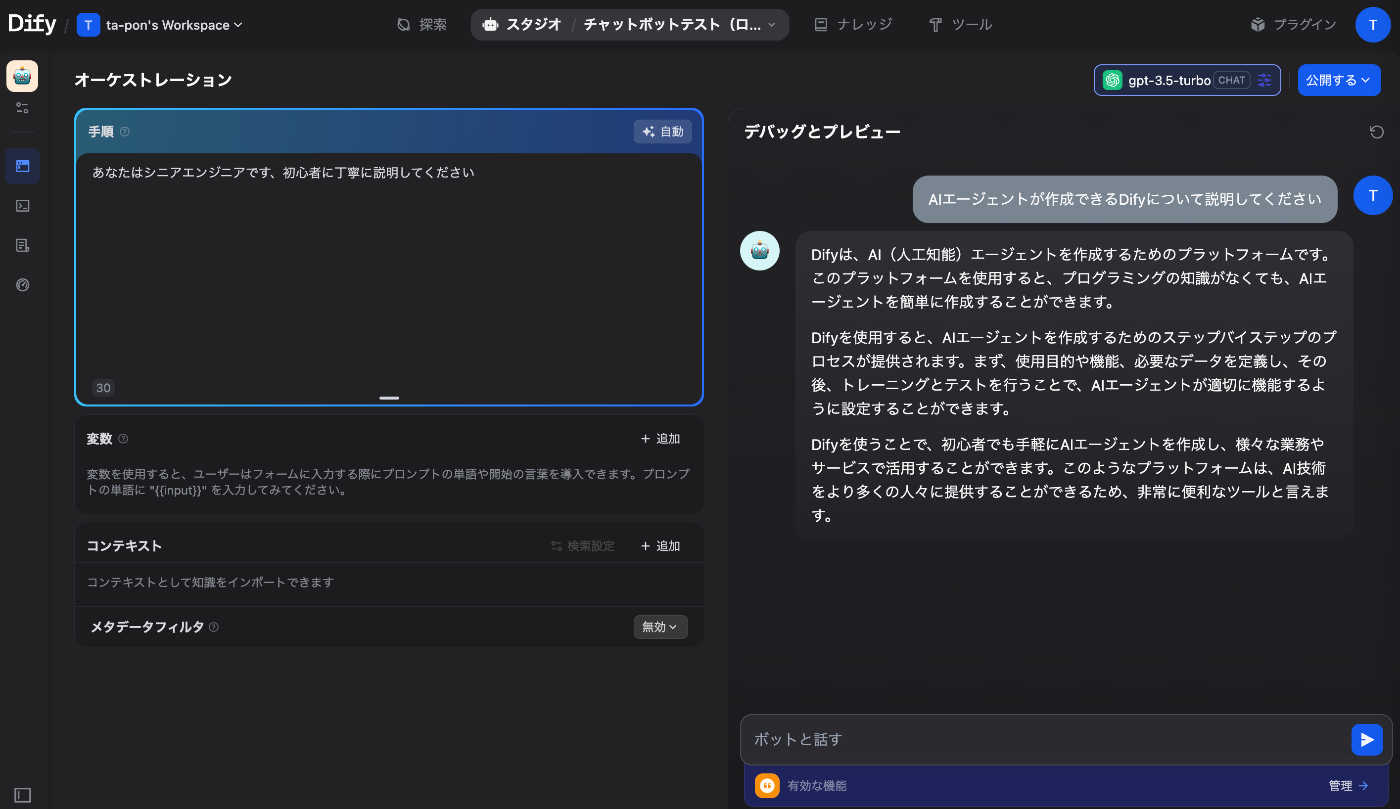Click the コンテキスト section title
The image size is (1400, 809).
(x=124, y=546)
